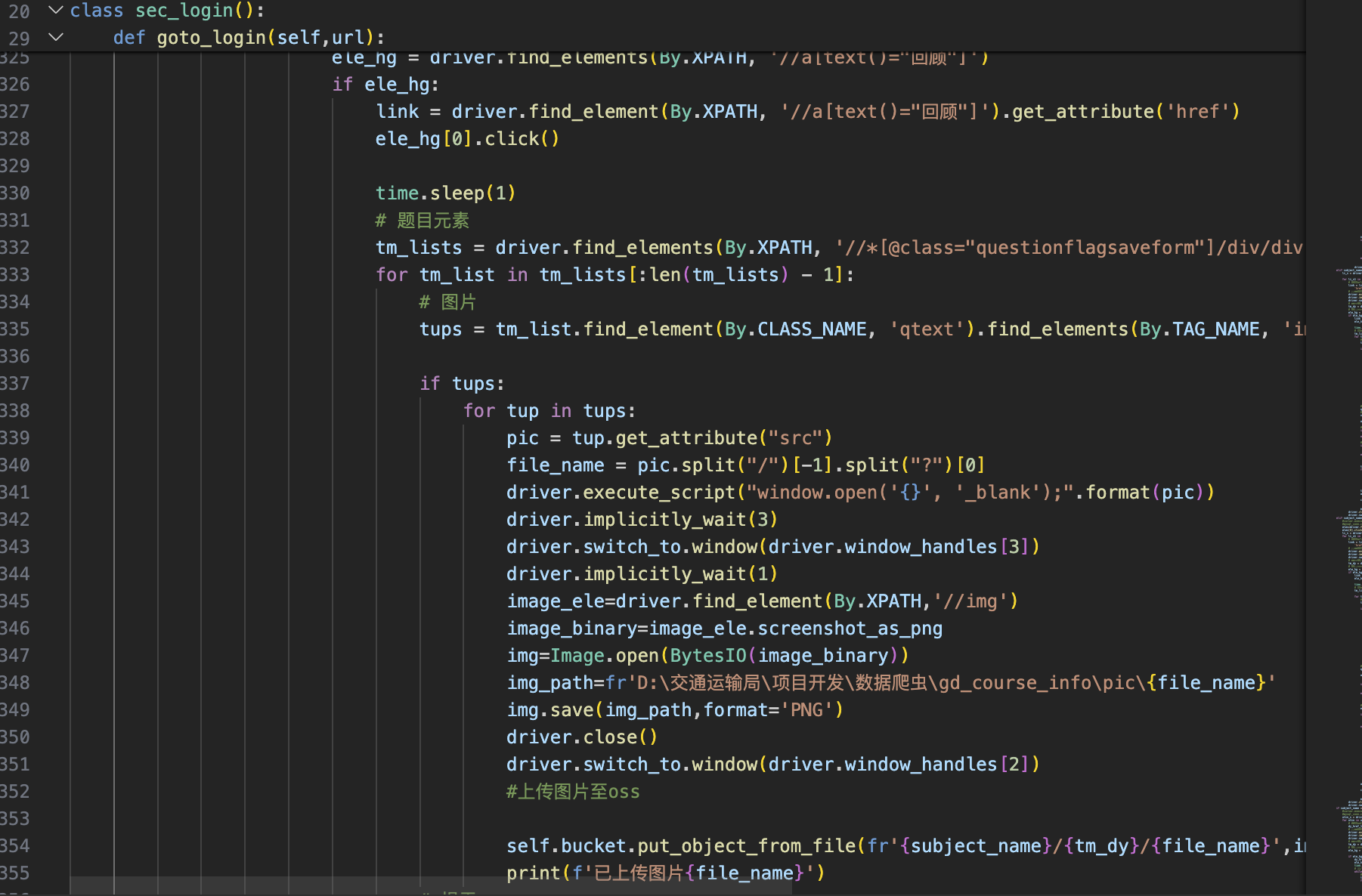Viewport: 1362px width, 896px height.
Task: Click 'pic = tup.get_attribute("src")' line
Action: click(669, 438)
